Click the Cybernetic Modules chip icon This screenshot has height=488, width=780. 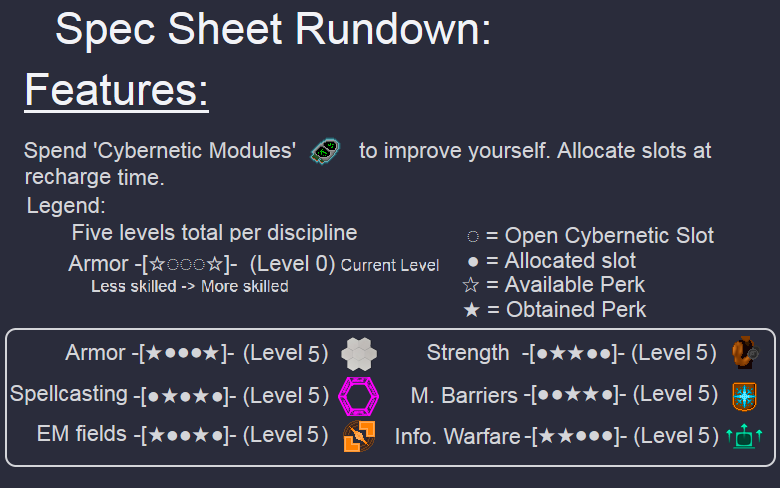coord(325,151)
